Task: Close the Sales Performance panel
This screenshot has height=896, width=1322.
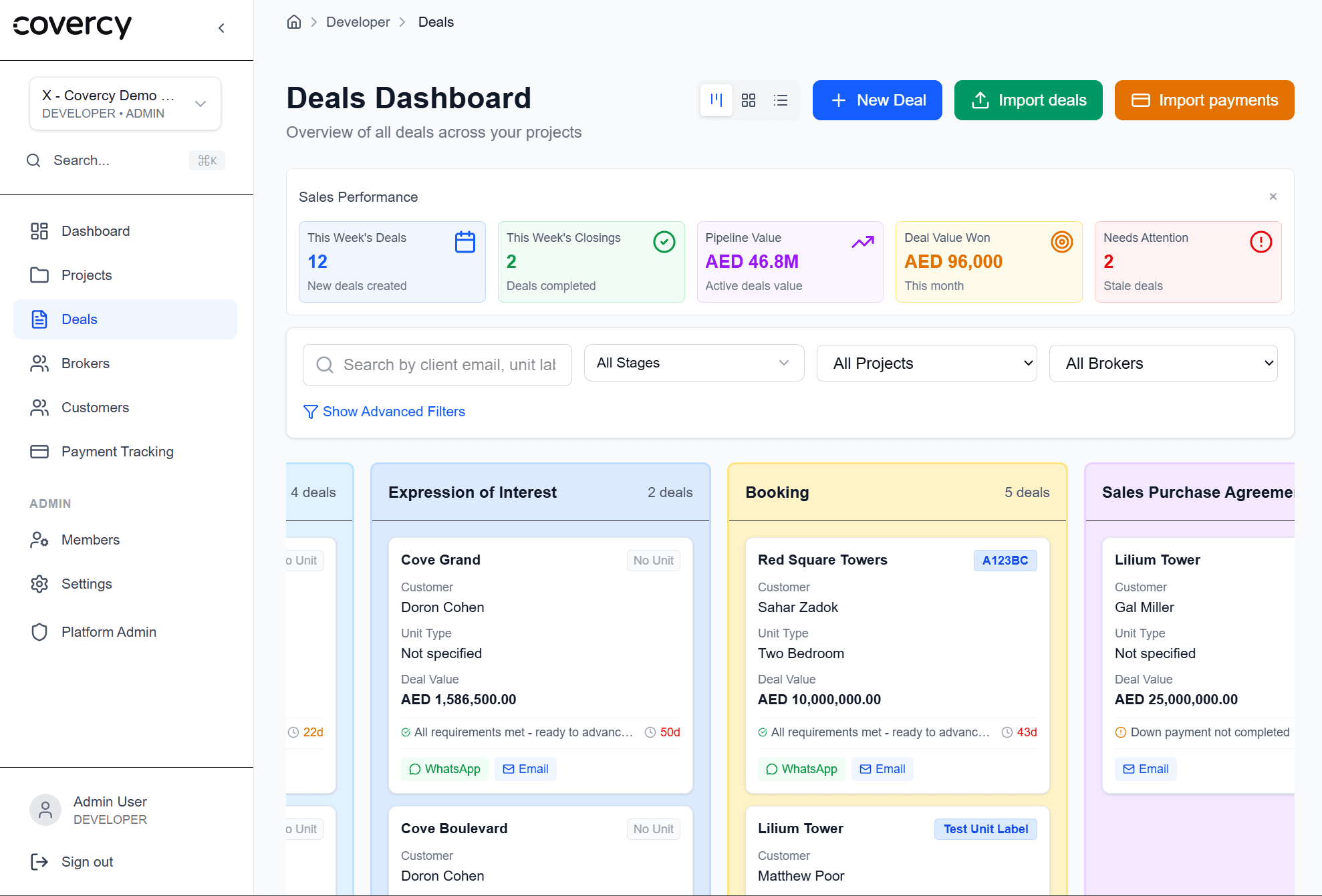Action: coord(1273,196)
